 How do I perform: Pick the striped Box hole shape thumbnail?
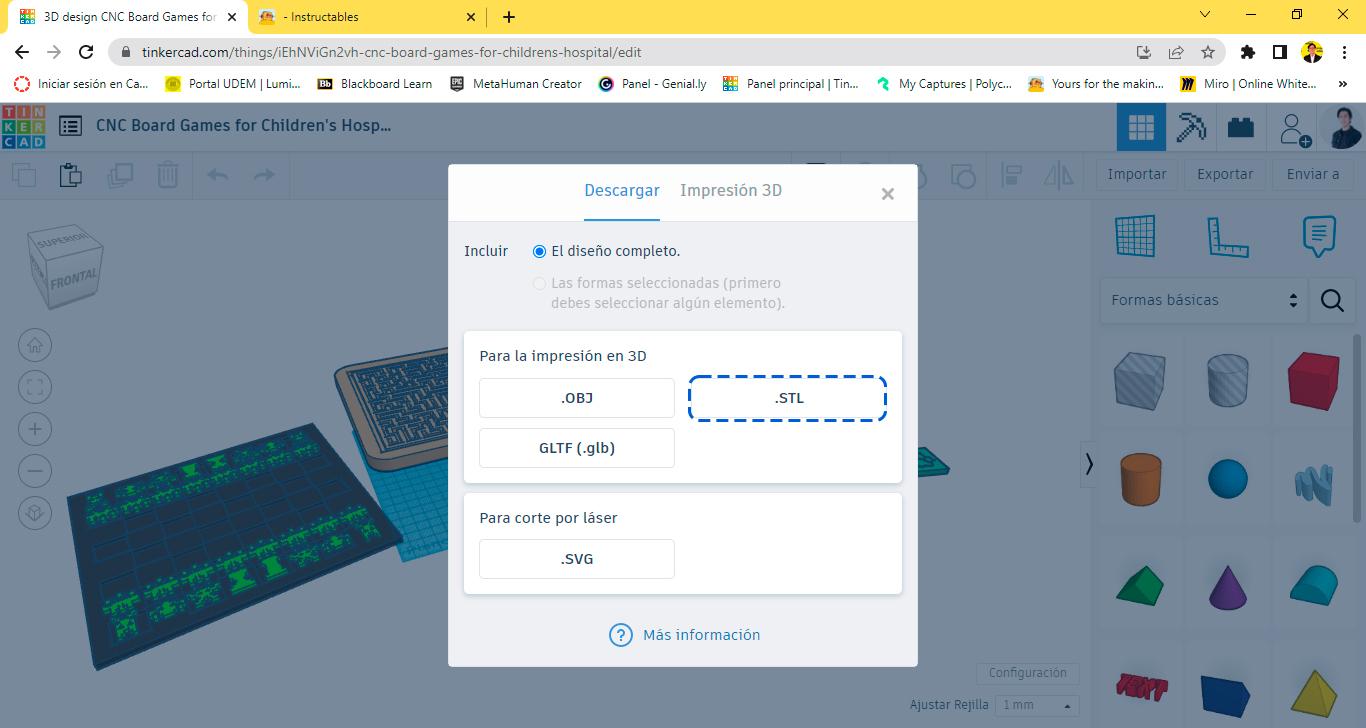[1140, 380]
